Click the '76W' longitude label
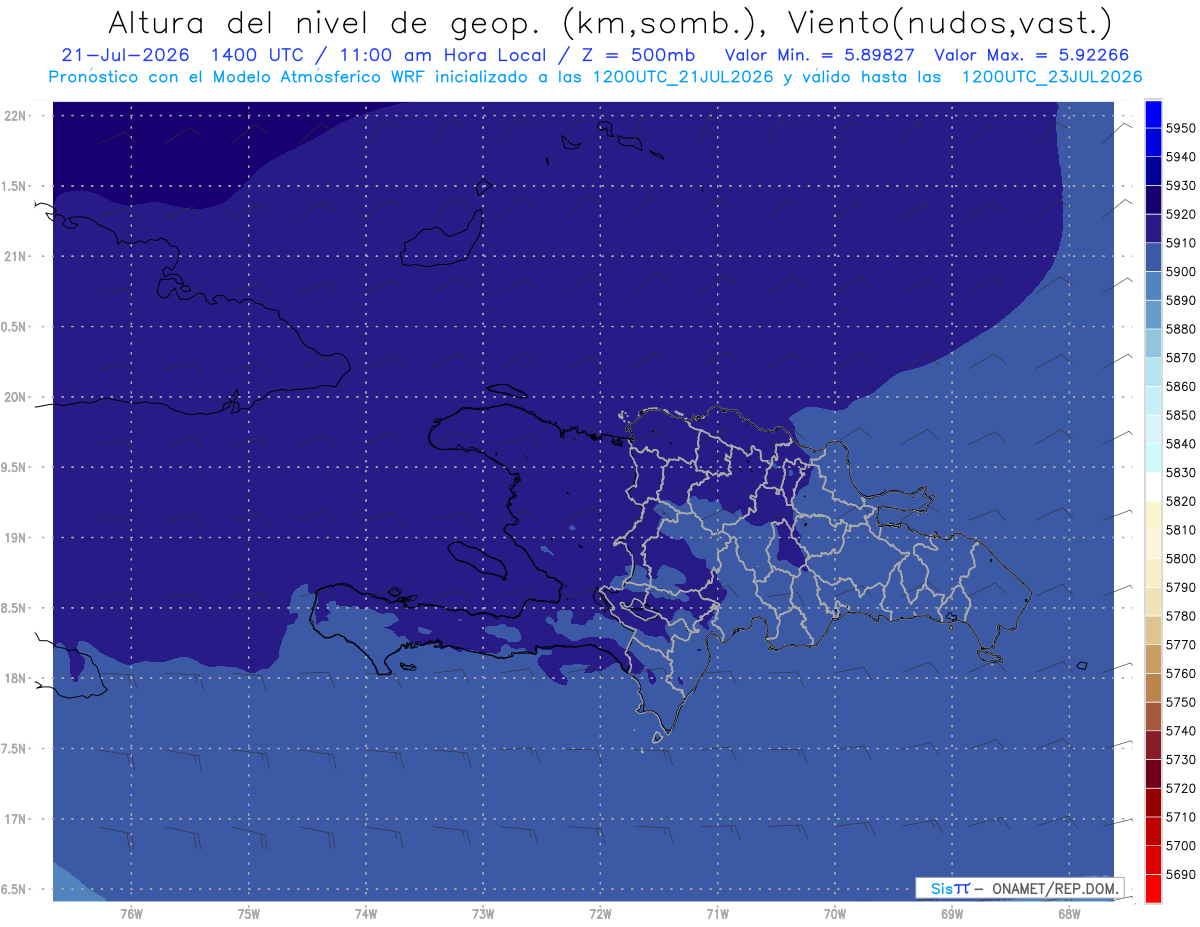 click(131, 913)
